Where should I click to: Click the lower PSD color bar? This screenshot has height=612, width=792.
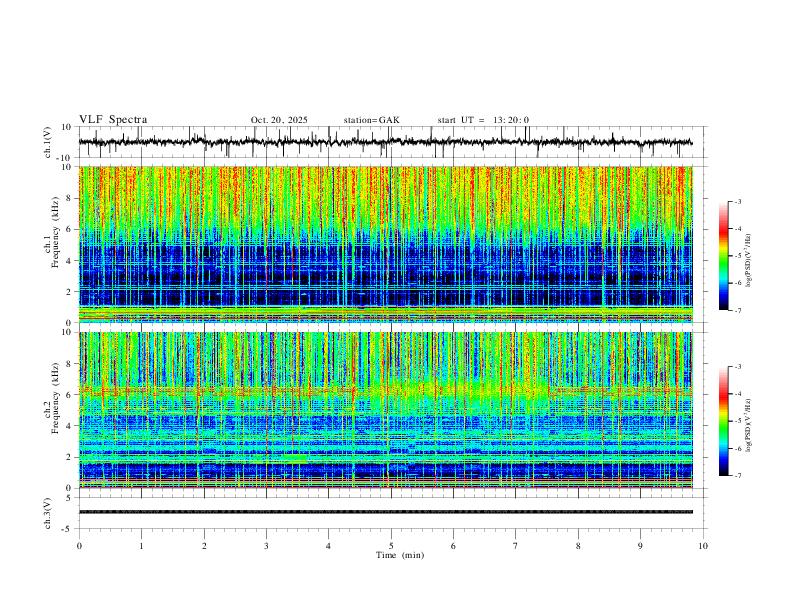point(724,421)
